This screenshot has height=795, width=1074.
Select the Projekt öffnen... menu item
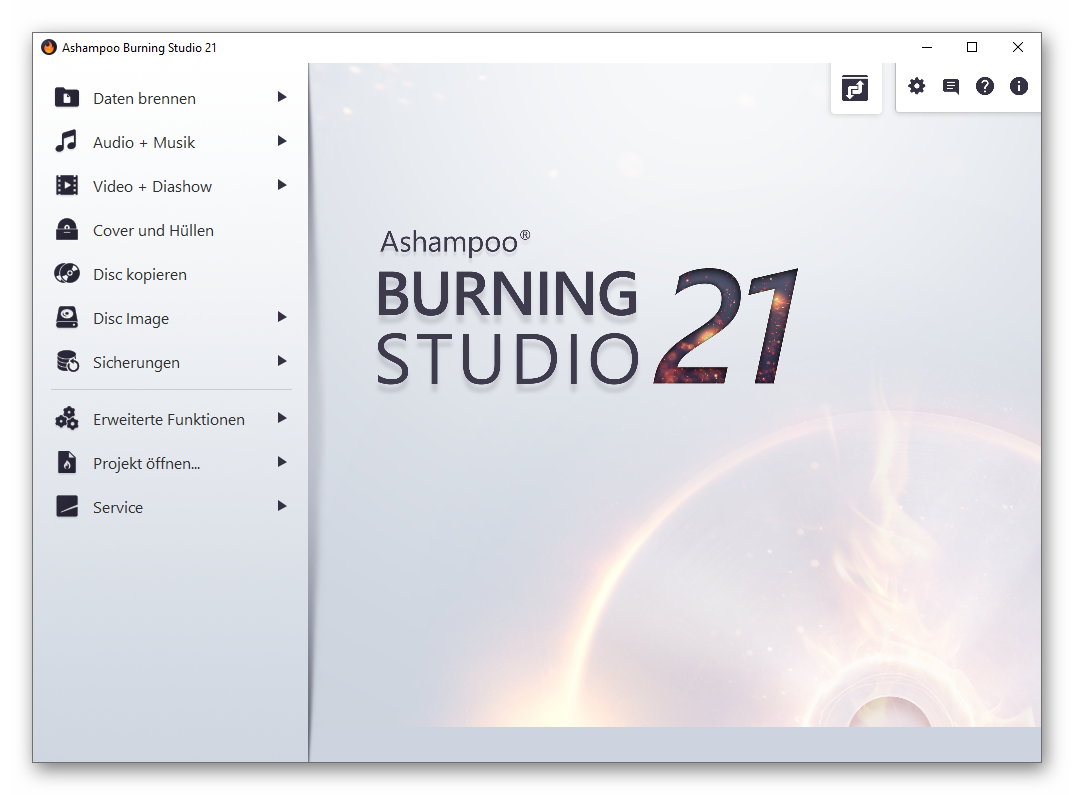point(146,463)
